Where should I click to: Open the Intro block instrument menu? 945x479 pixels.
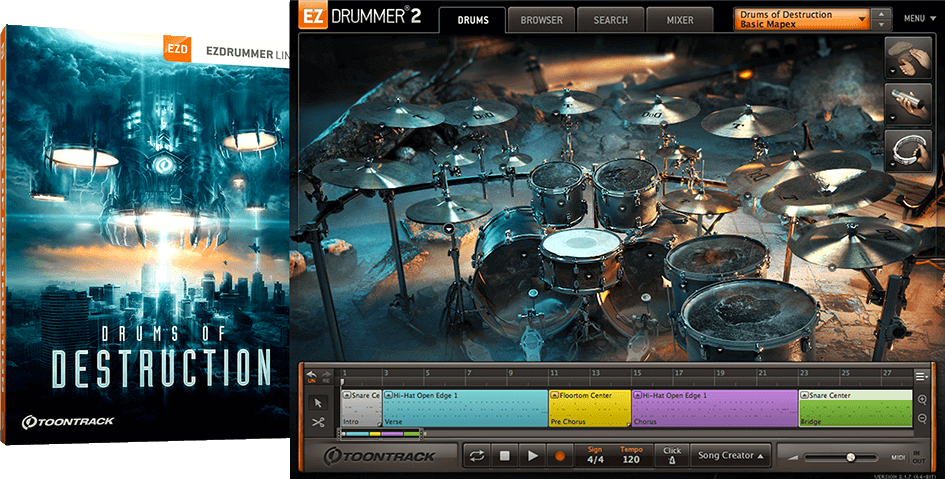click(347, 395)
